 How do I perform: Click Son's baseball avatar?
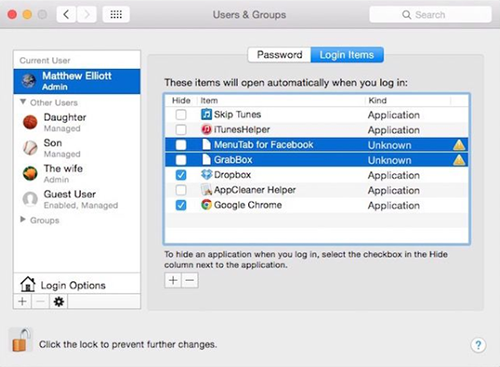coord(30,148)
